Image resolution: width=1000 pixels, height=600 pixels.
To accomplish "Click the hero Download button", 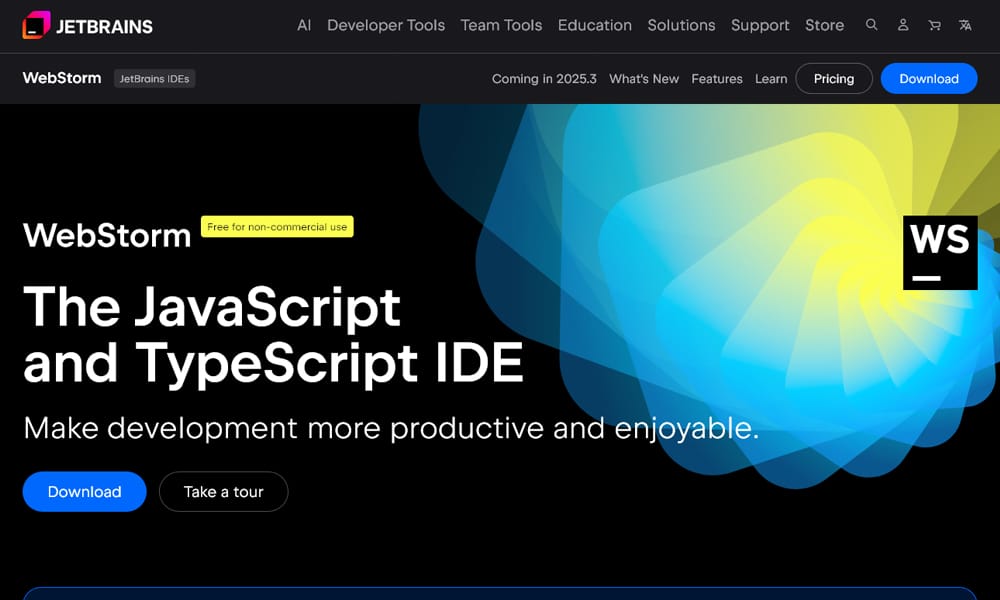I will pos(84,491).
